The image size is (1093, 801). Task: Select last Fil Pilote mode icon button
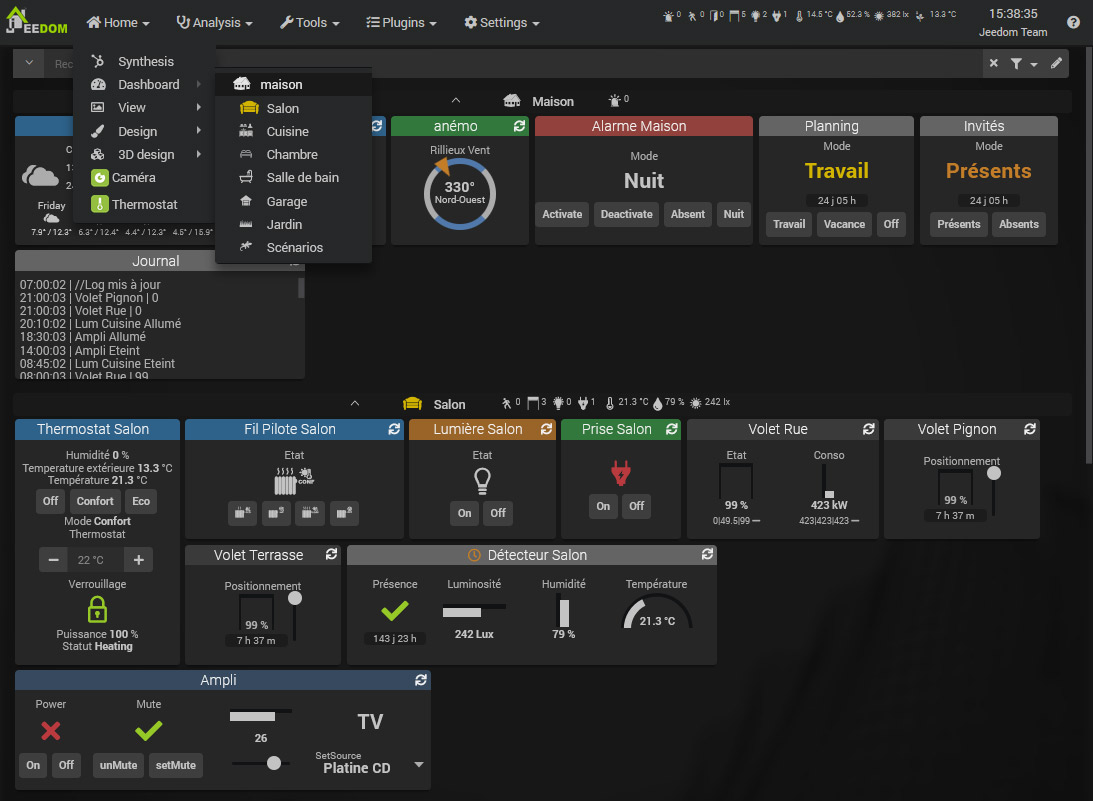(x=344, y=513)
